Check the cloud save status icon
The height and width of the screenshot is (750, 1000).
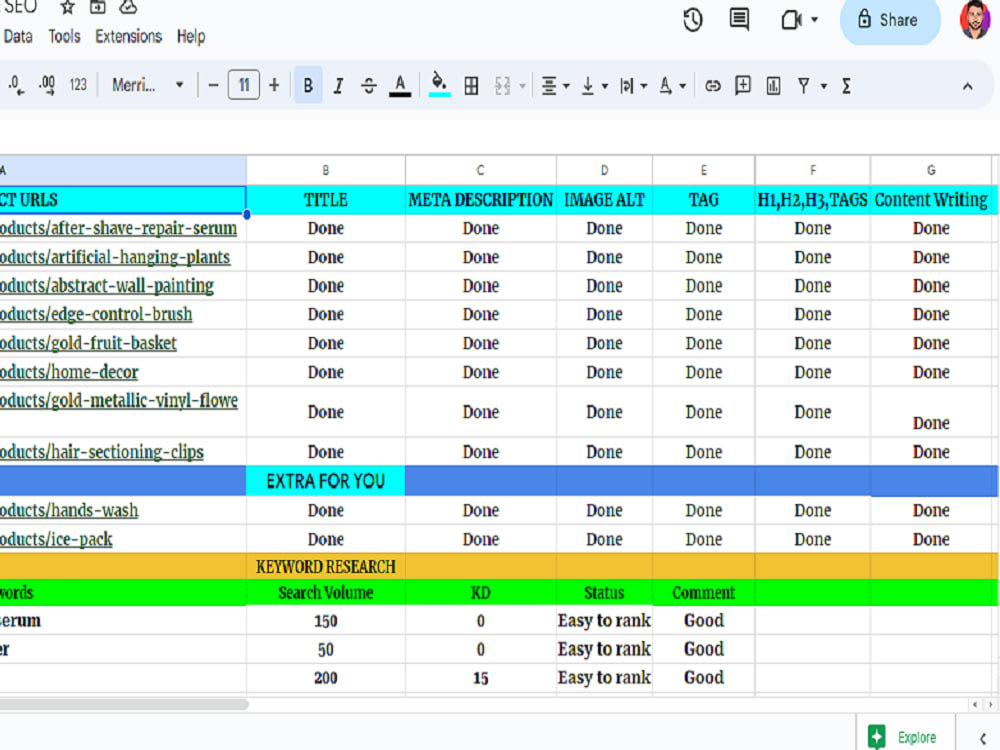point(128,7)
